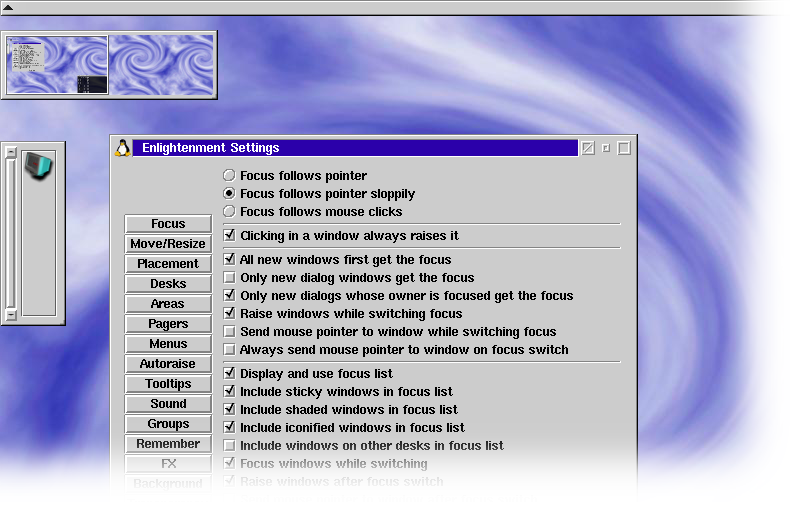Click the triangle arrow on the top bar
Viewport: 800px width, 525px height.
click(8, 8)
